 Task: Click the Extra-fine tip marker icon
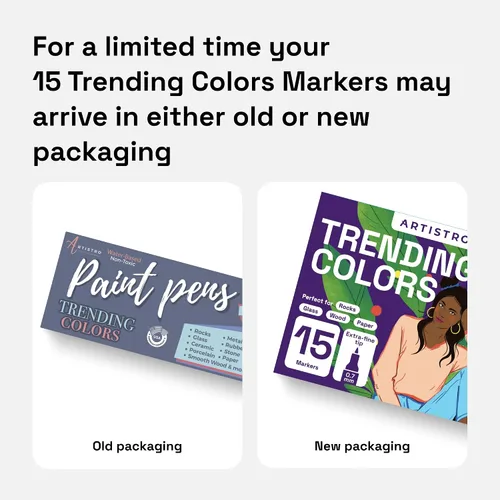coord(356,357)
